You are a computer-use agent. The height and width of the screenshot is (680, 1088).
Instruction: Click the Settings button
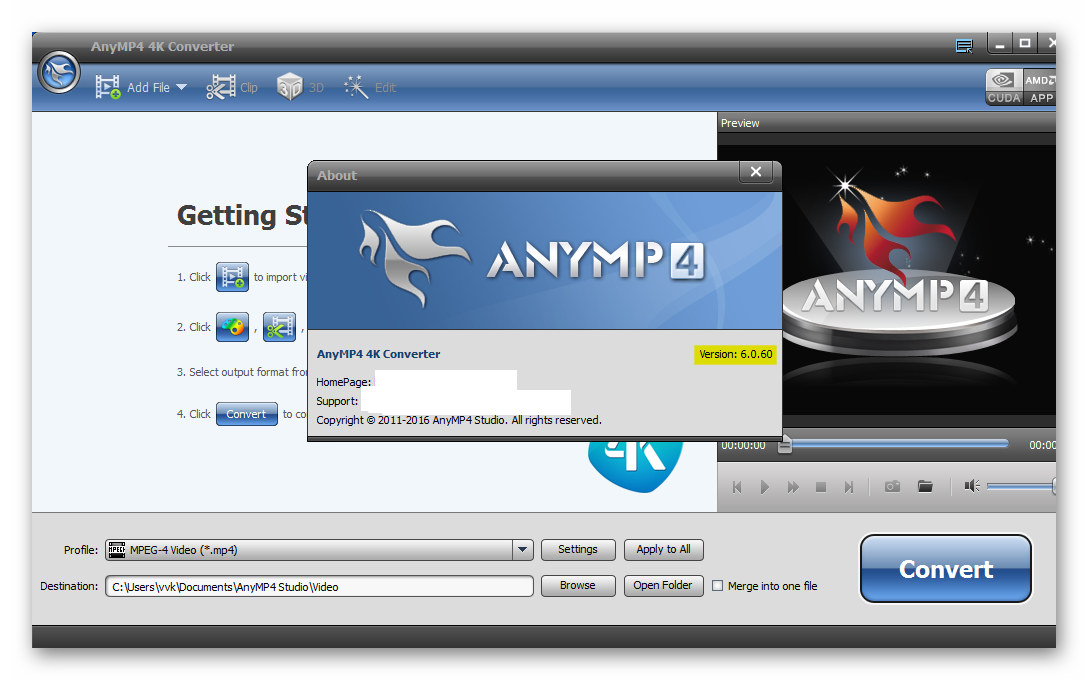tap(578, 550)
